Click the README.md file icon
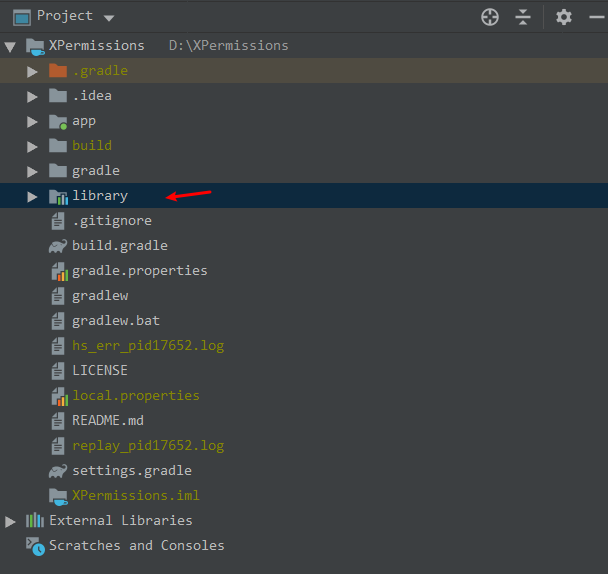The height and width of the screenshot is (574, 608). [58, 421]
